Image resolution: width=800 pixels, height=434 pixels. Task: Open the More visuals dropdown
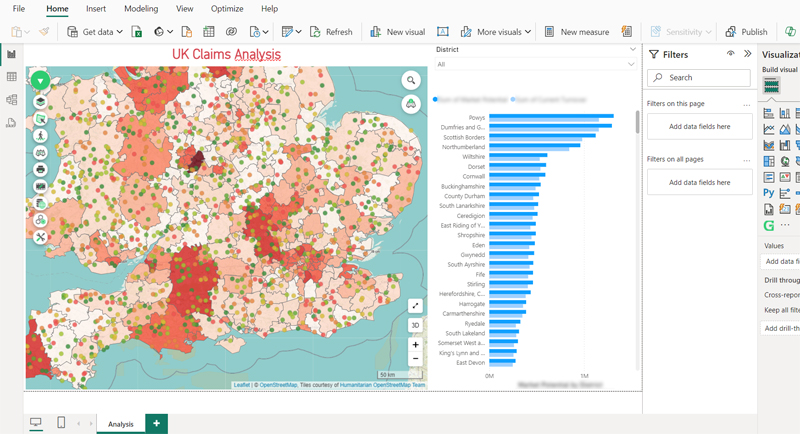point(495,32)
